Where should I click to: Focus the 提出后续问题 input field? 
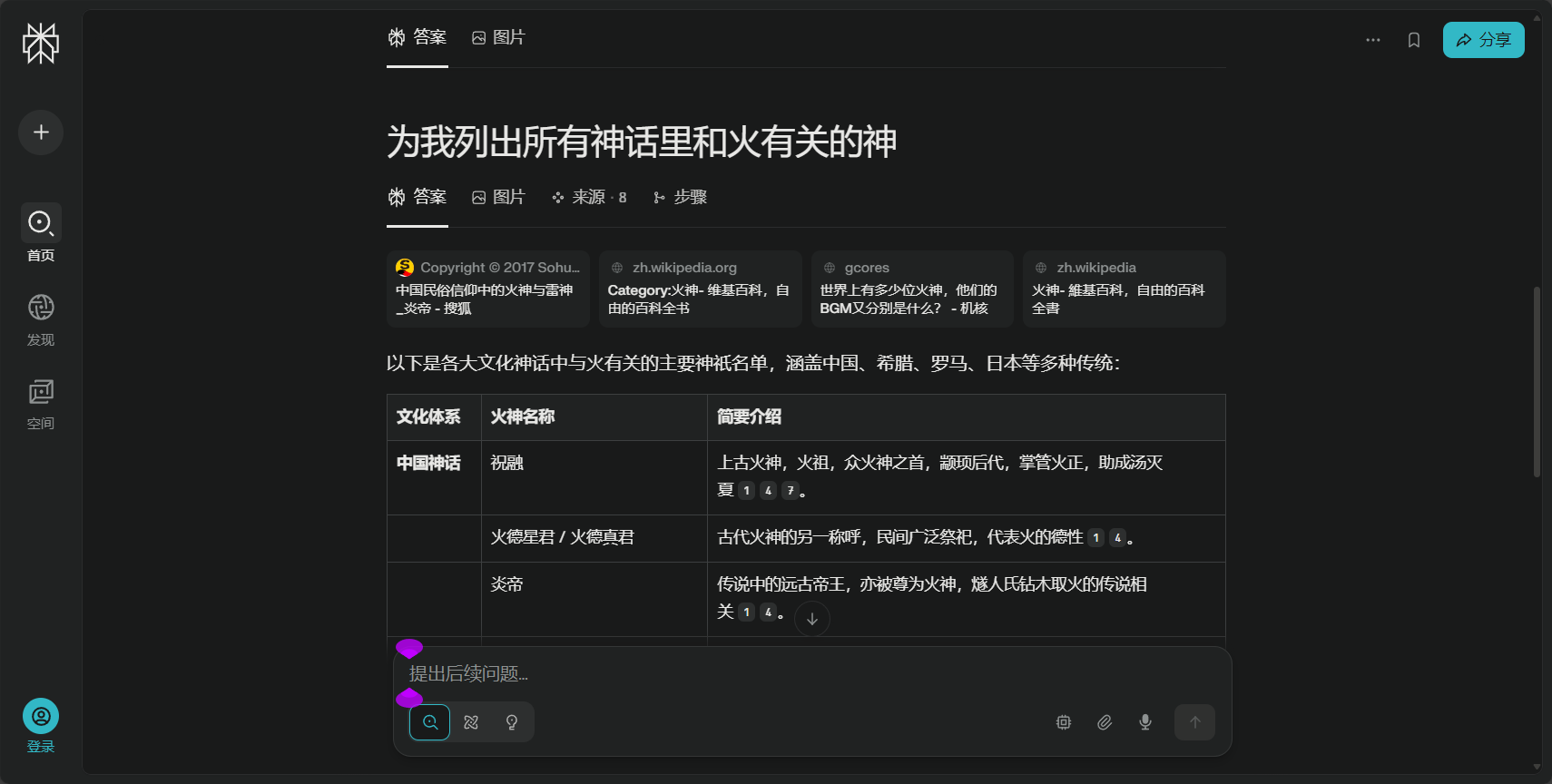click(812, 674)
